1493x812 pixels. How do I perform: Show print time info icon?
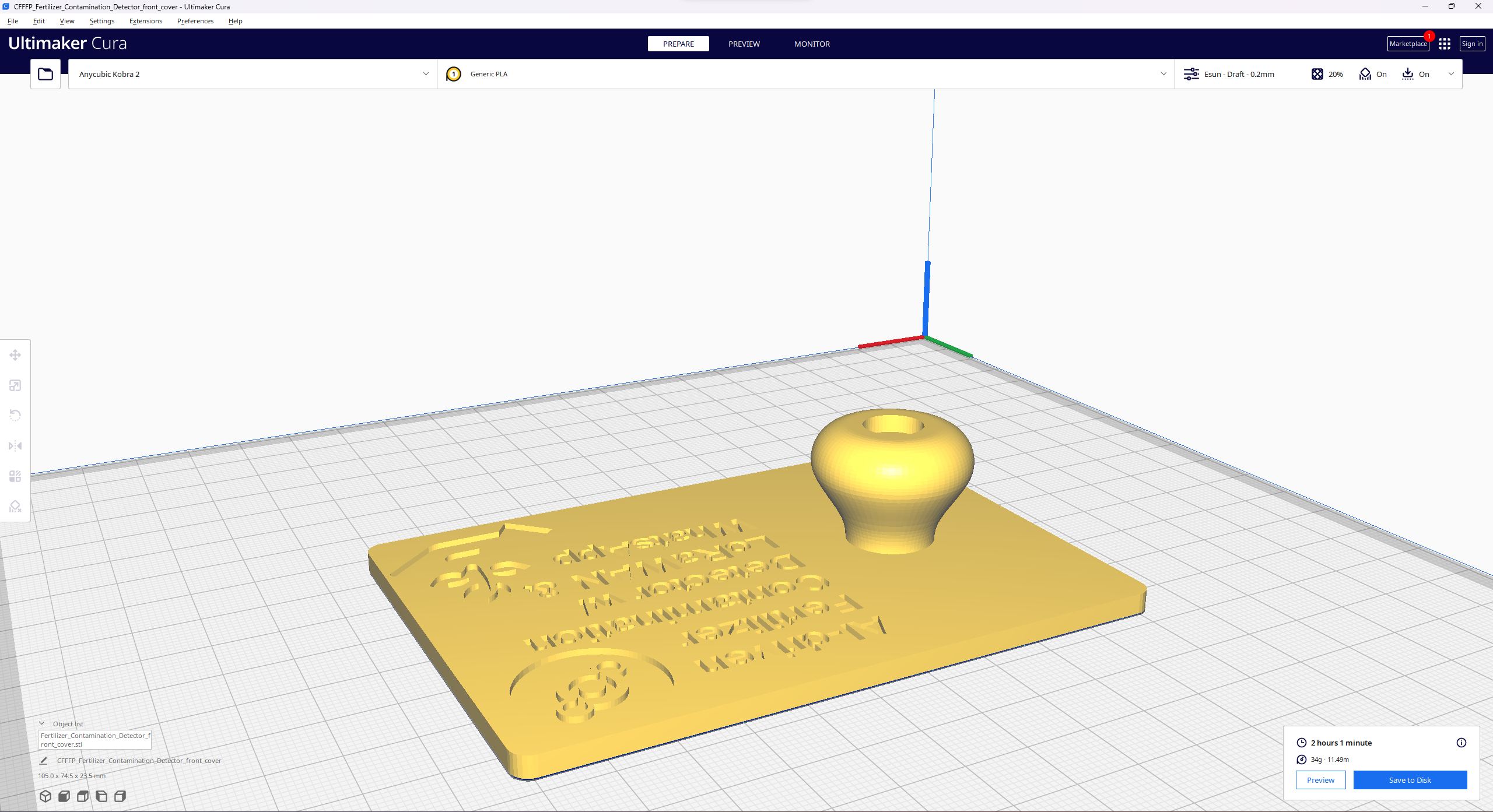click(x=1461, y=743)
